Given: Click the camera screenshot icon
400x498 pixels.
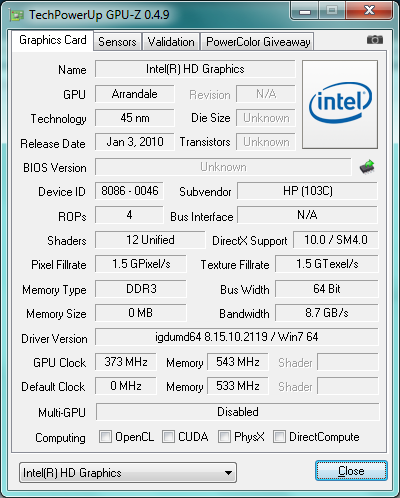Looking at the screenshot, I should 375,40.
